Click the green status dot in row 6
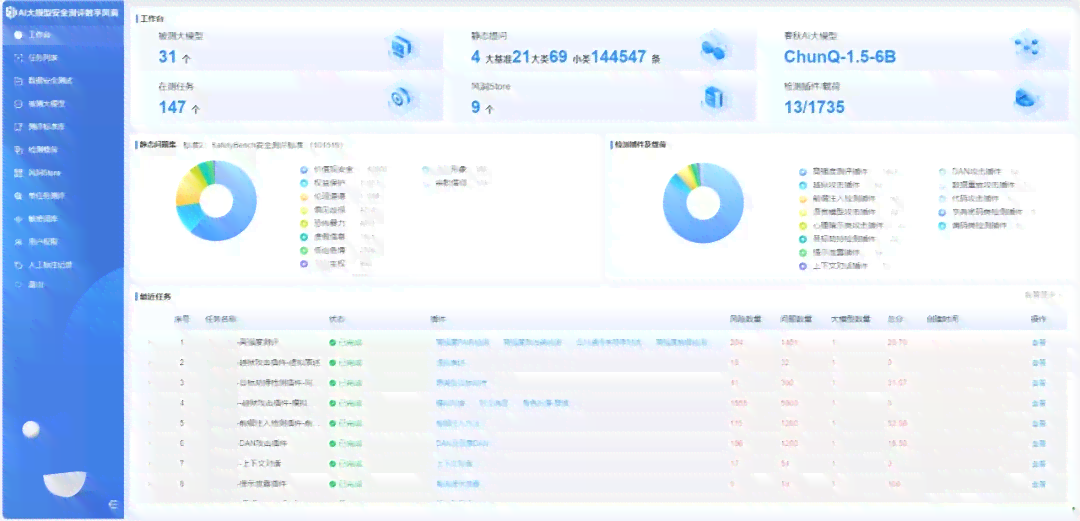The height and width of the screenshot is (521, 1080). tap(333, 443)
